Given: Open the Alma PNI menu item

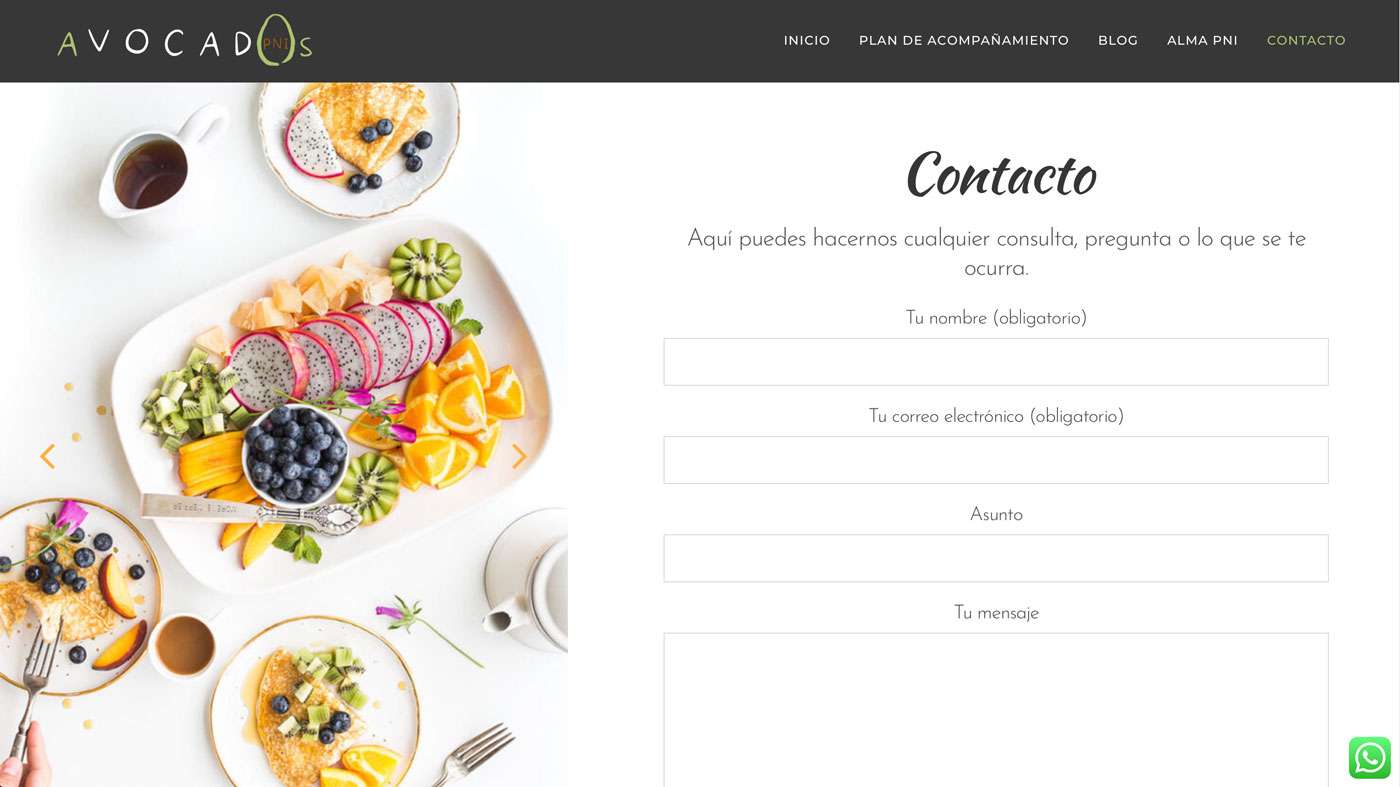Looking at the screenshot, I should pos(1202,41).
